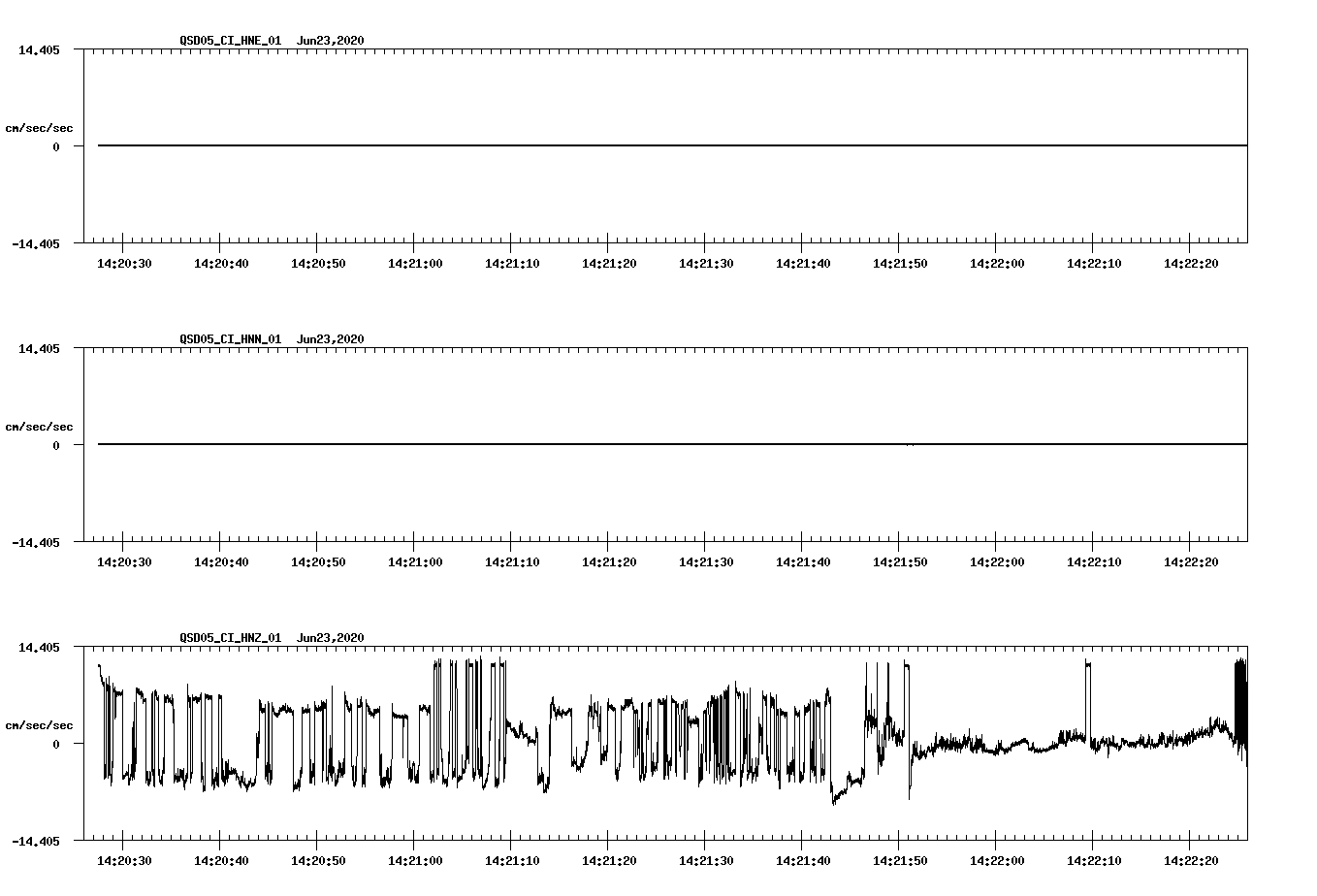Click the Jun23,2020 date on HNE plot
The width and height of the screenshot is (1317, 896).
pyautogui.click(x=331, y=41)
